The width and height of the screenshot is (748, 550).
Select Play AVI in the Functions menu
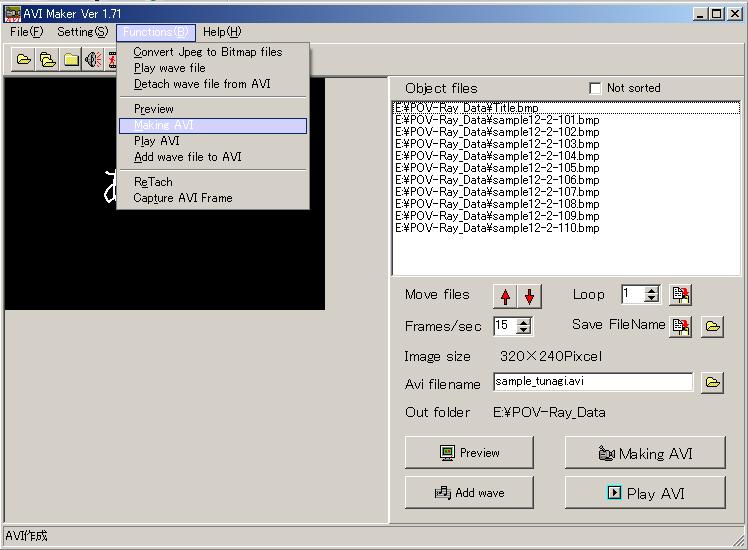pyautogui.click(x=213, y=141)
